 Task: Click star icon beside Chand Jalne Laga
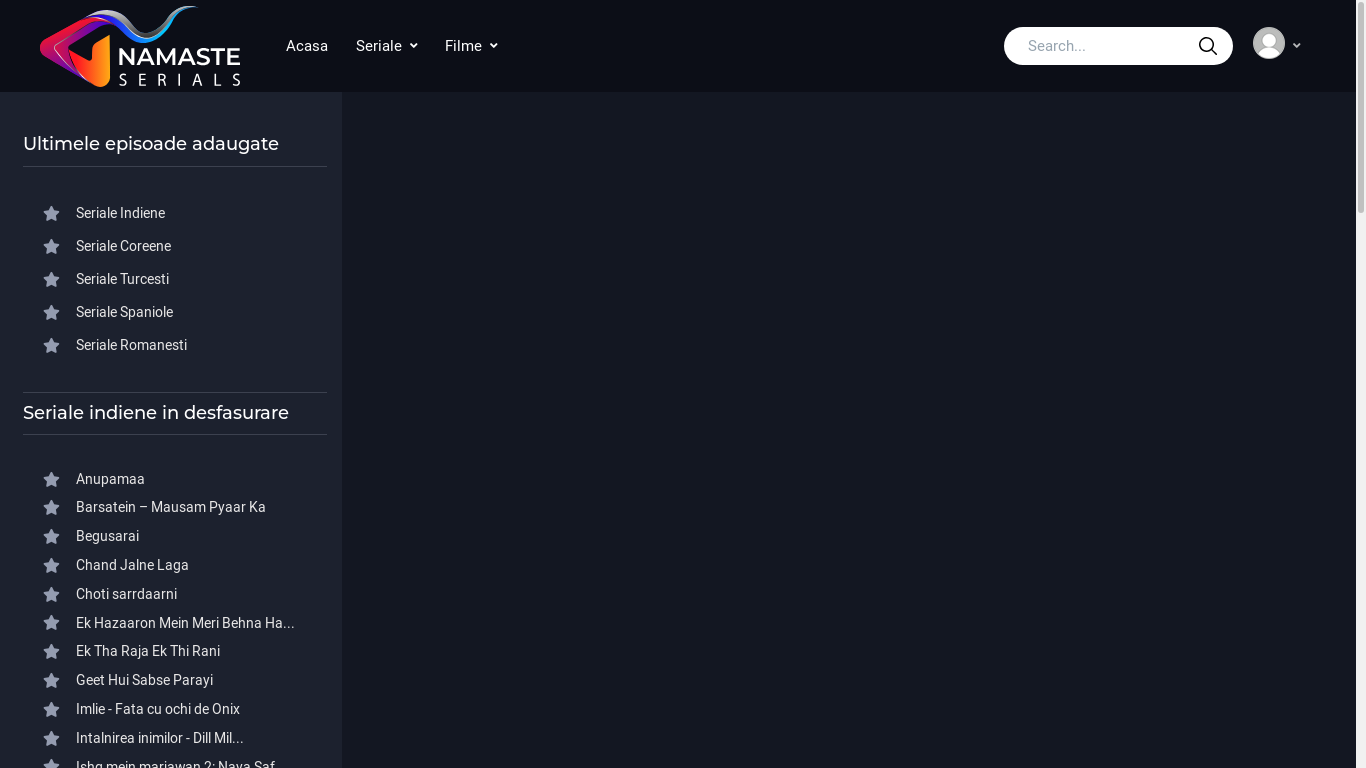click(x=51, y=565)
